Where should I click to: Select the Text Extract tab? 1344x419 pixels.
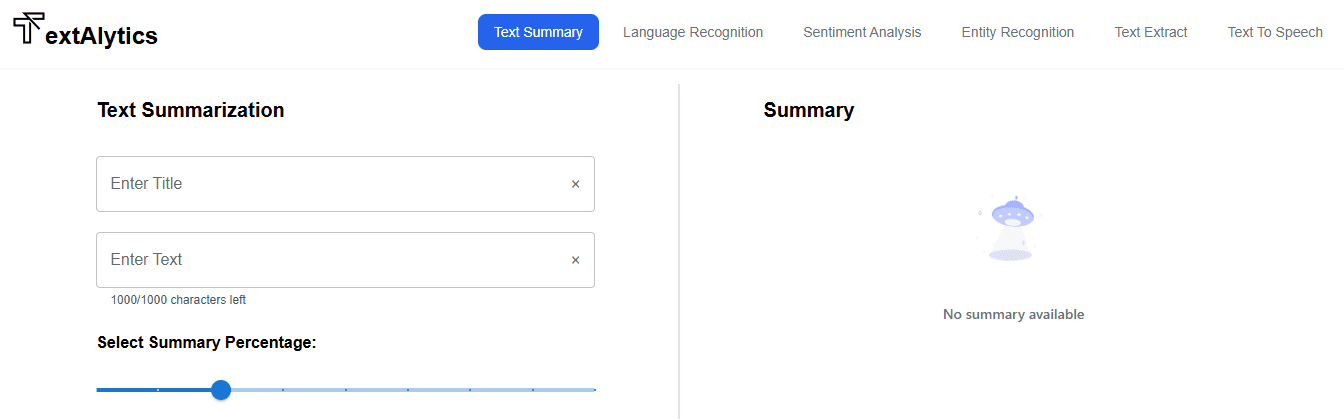1151,32
